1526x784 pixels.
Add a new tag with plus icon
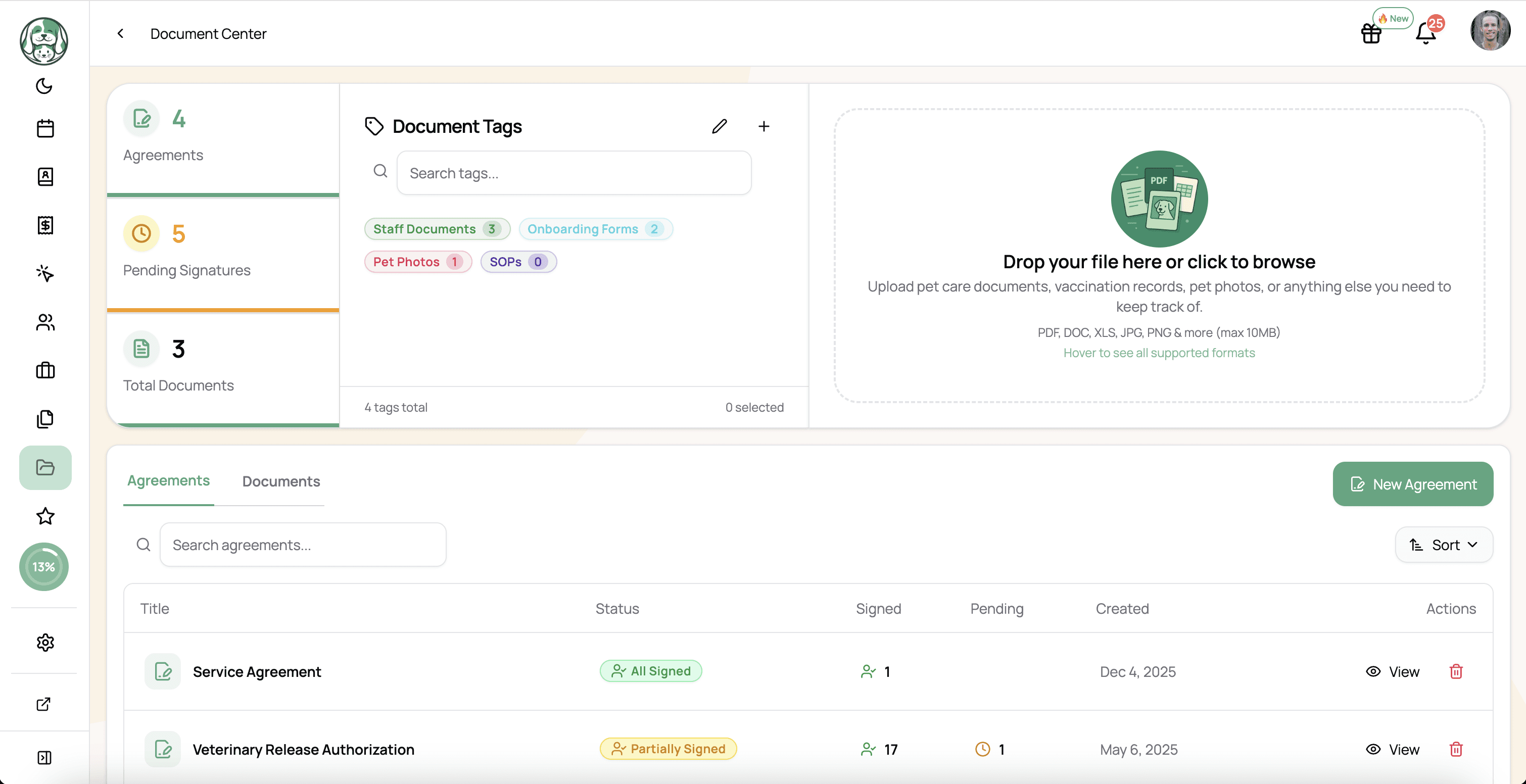click(x=764, y=126)
